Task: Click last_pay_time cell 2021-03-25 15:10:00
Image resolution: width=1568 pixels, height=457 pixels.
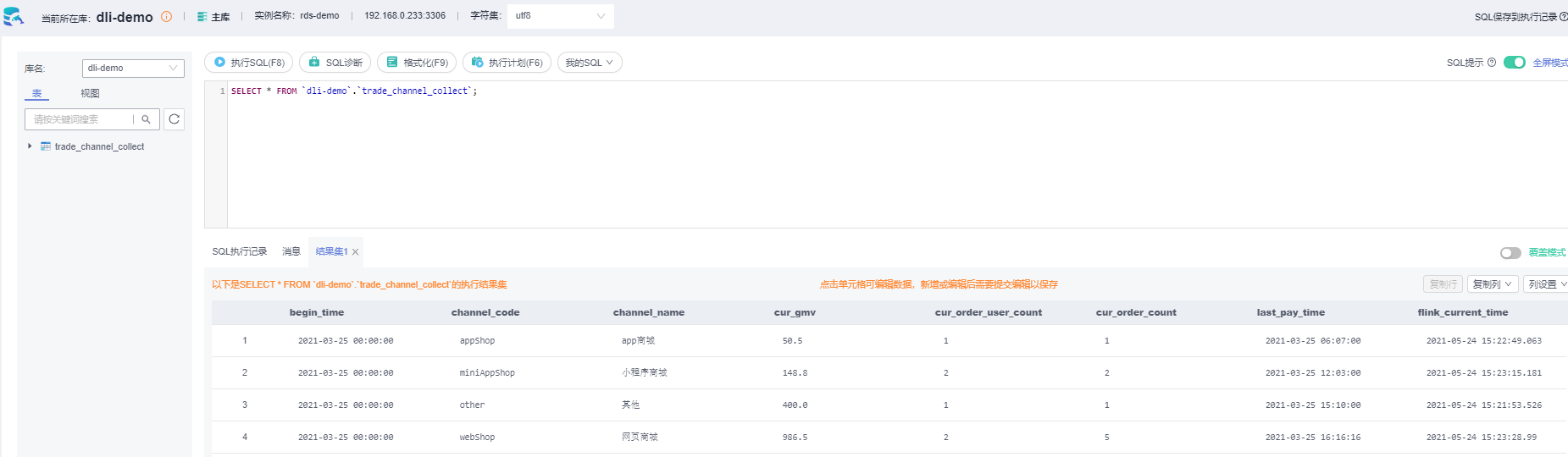Action: click(x=1313, y=405)
